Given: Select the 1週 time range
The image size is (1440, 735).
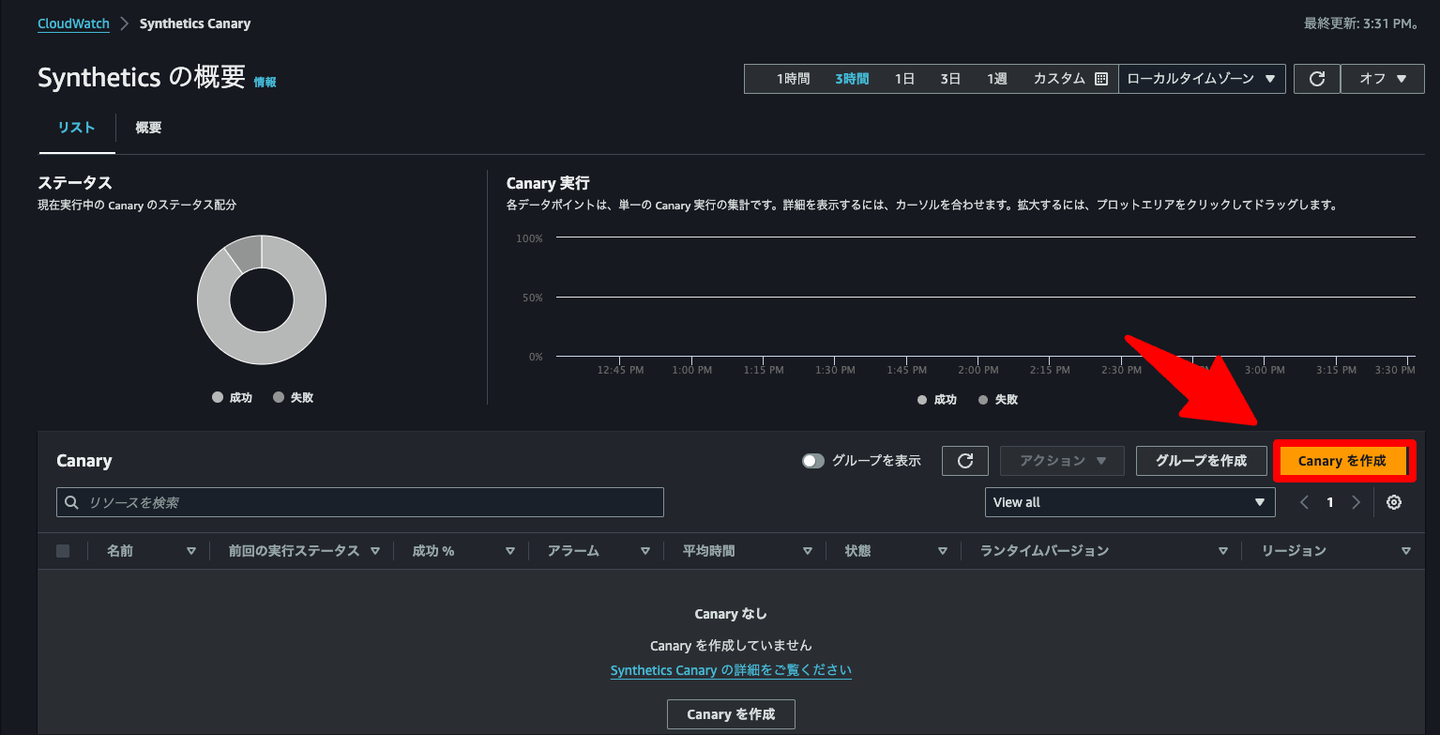Looking at the screenshot, I should (x=997, y=79).
